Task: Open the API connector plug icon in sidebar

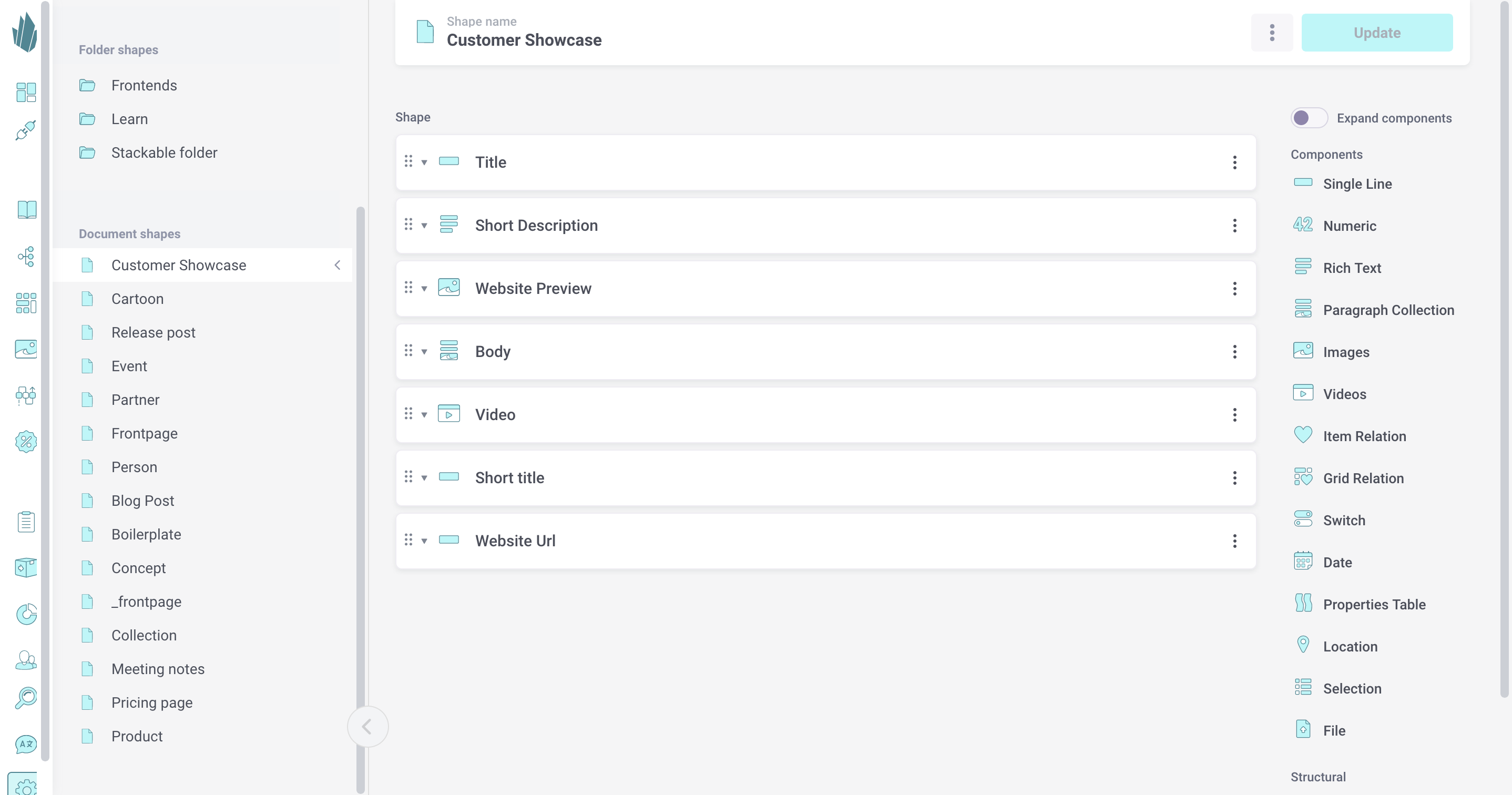Action: tap(25, 130)
